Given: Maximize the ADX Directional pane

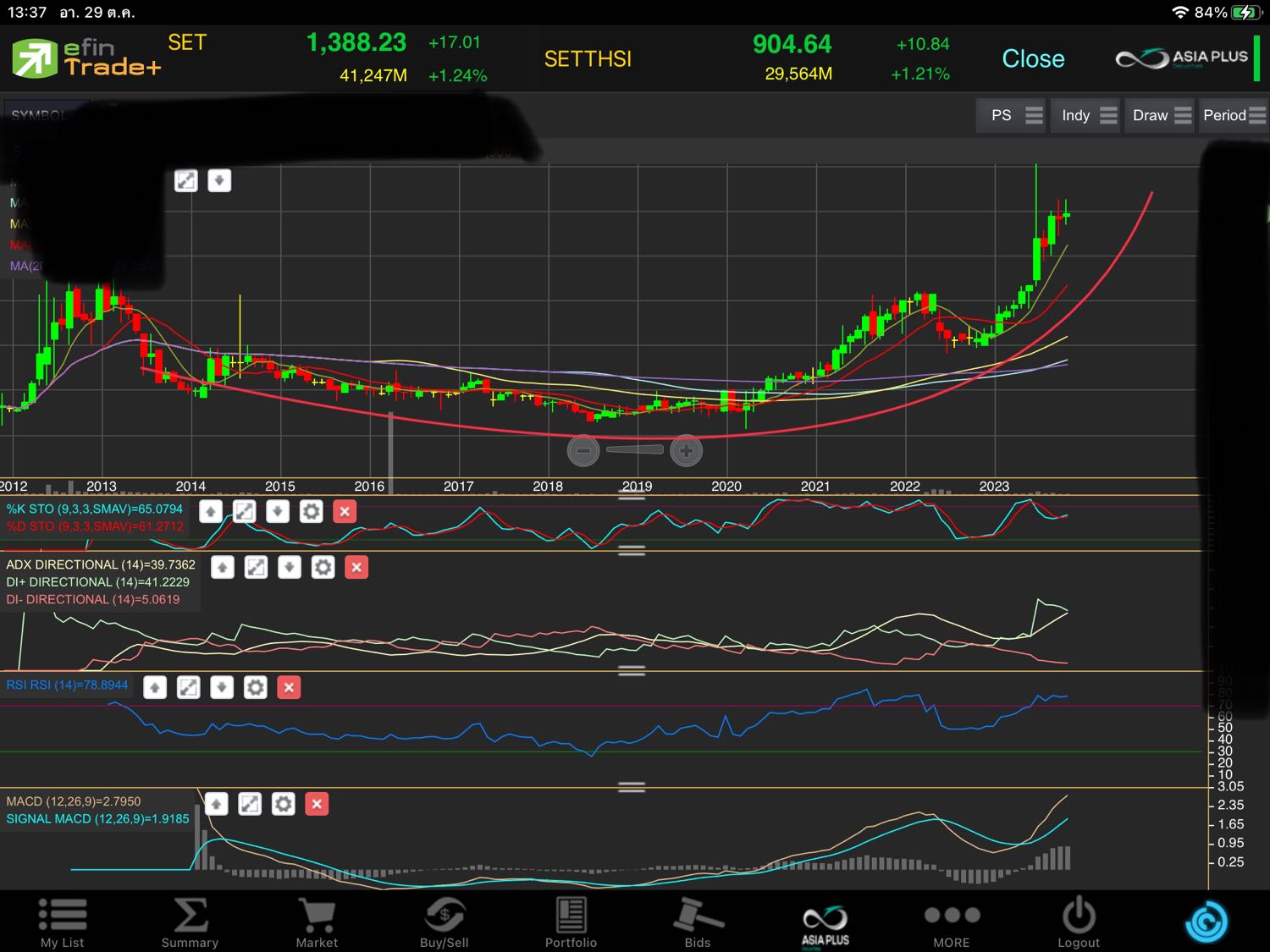Looking at the screenshot, I should 256,567.
